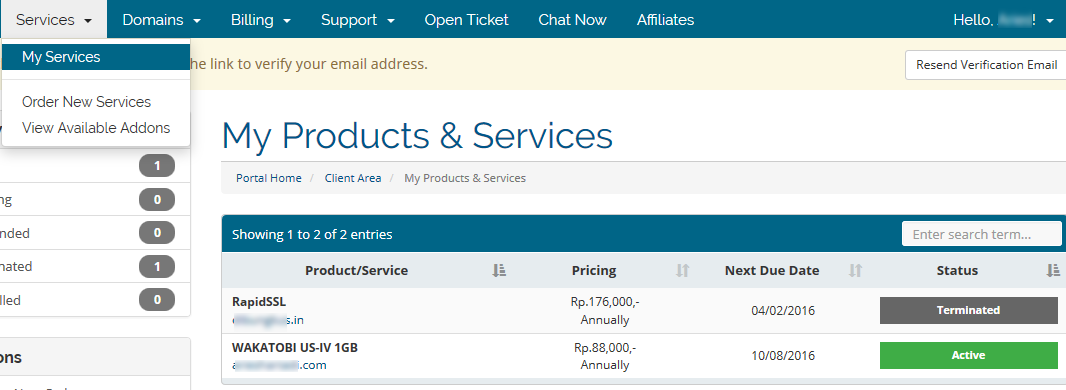Select the 10/08/2016 due date
This screenshot has width=1066, height=390.
pos(783,355)
